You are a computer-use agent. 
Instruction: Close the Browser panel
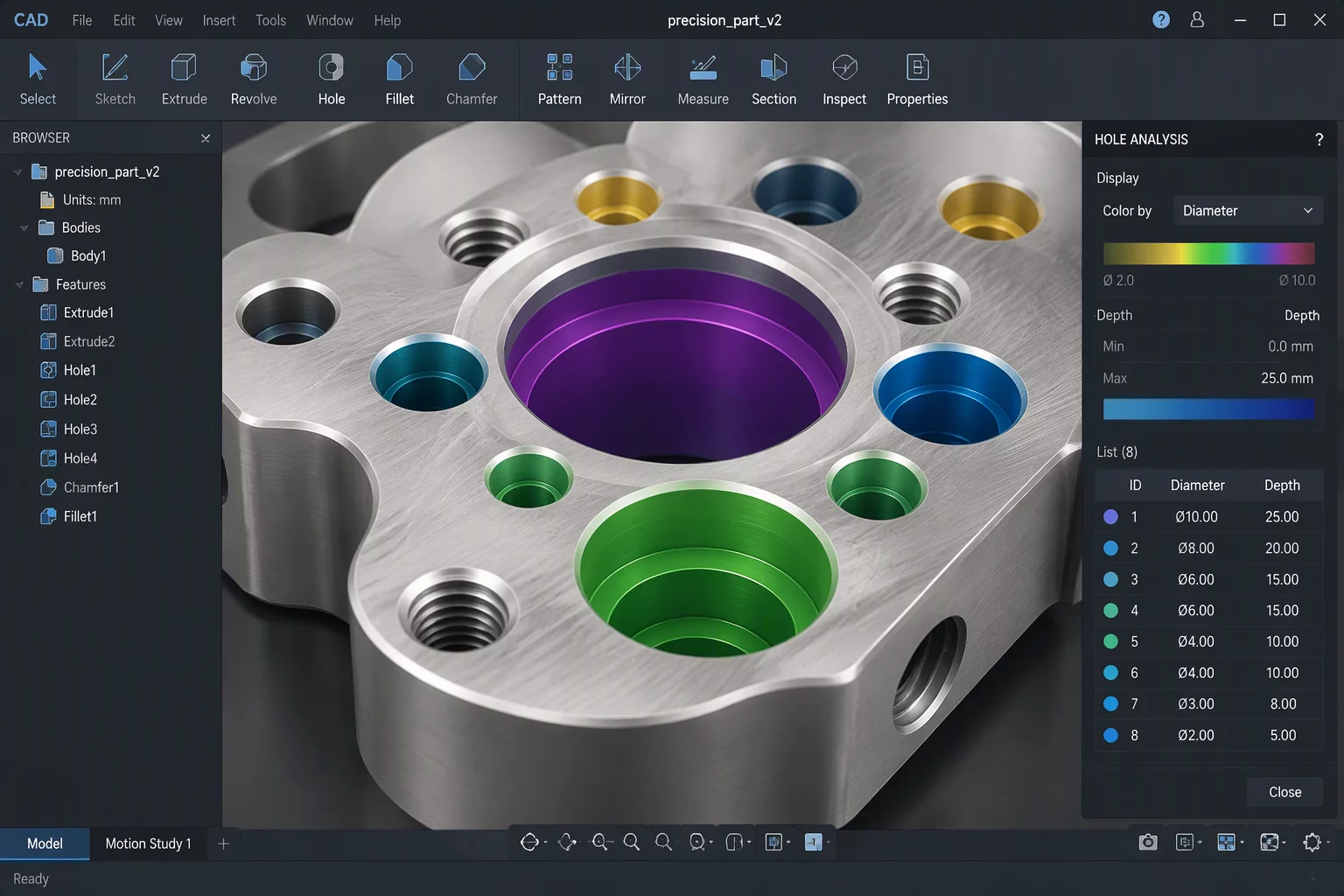point(206,138)
